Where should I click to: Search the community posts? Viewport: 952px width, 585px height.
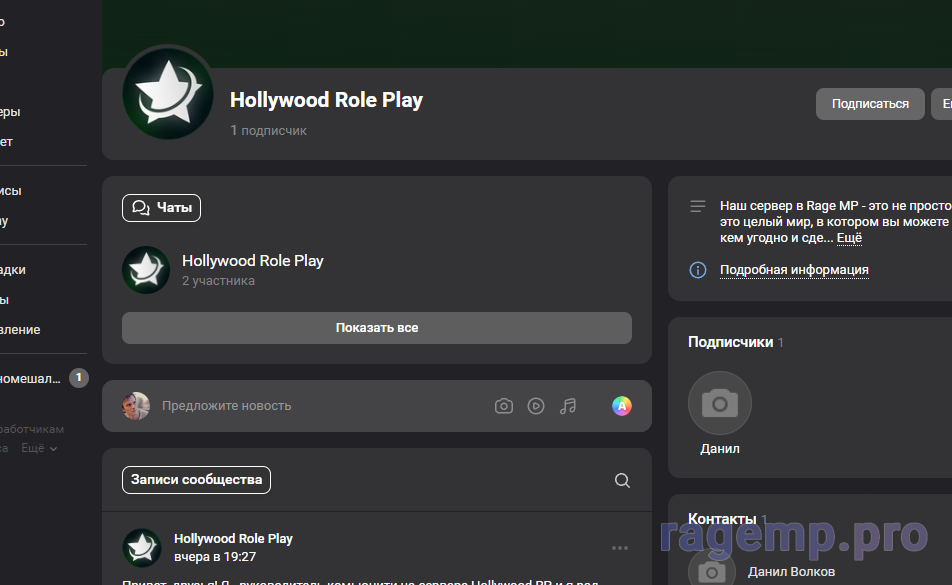[x=622, y=481]
